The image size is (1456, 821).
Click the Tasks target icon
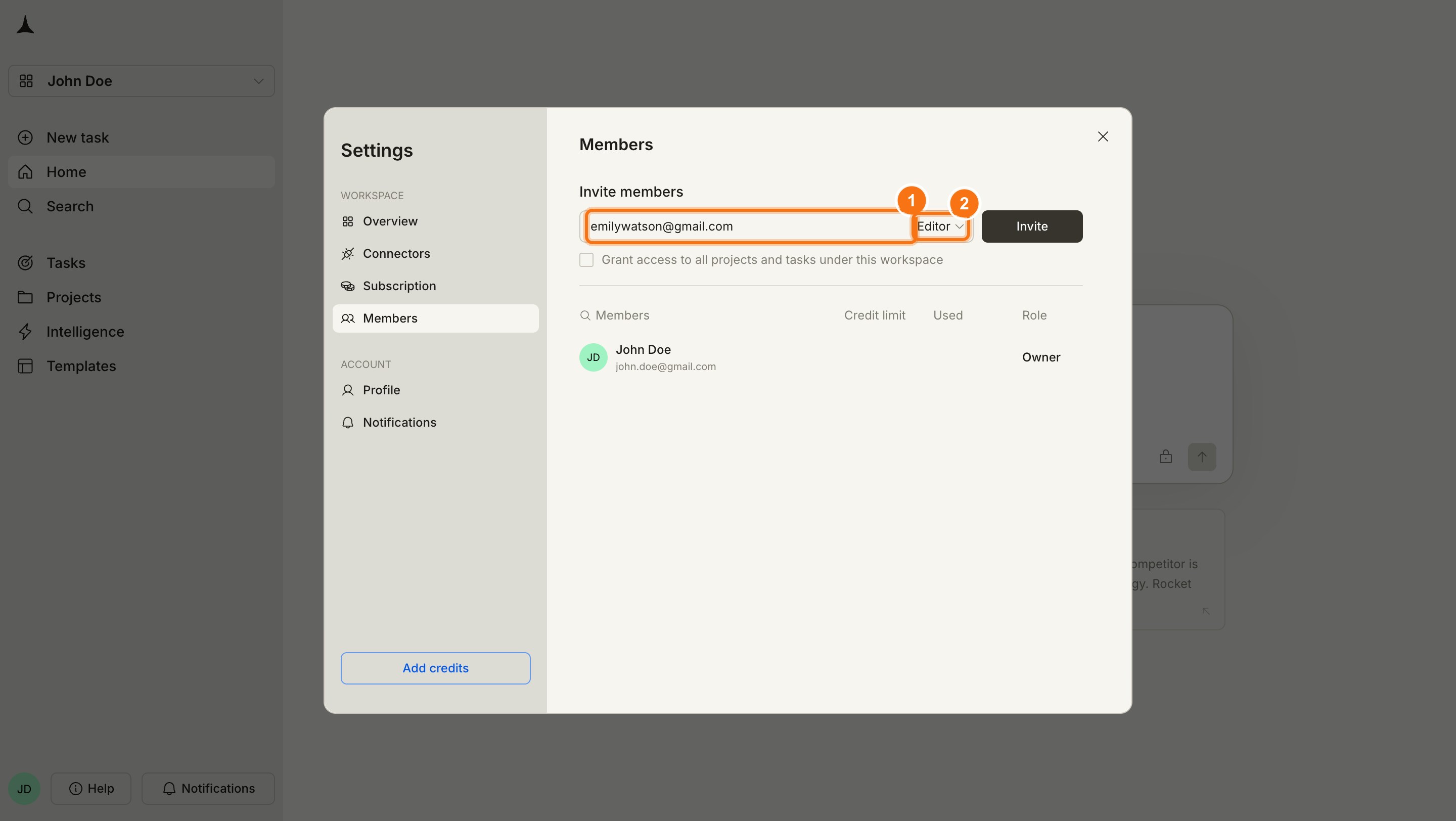[x=25, y=263]
